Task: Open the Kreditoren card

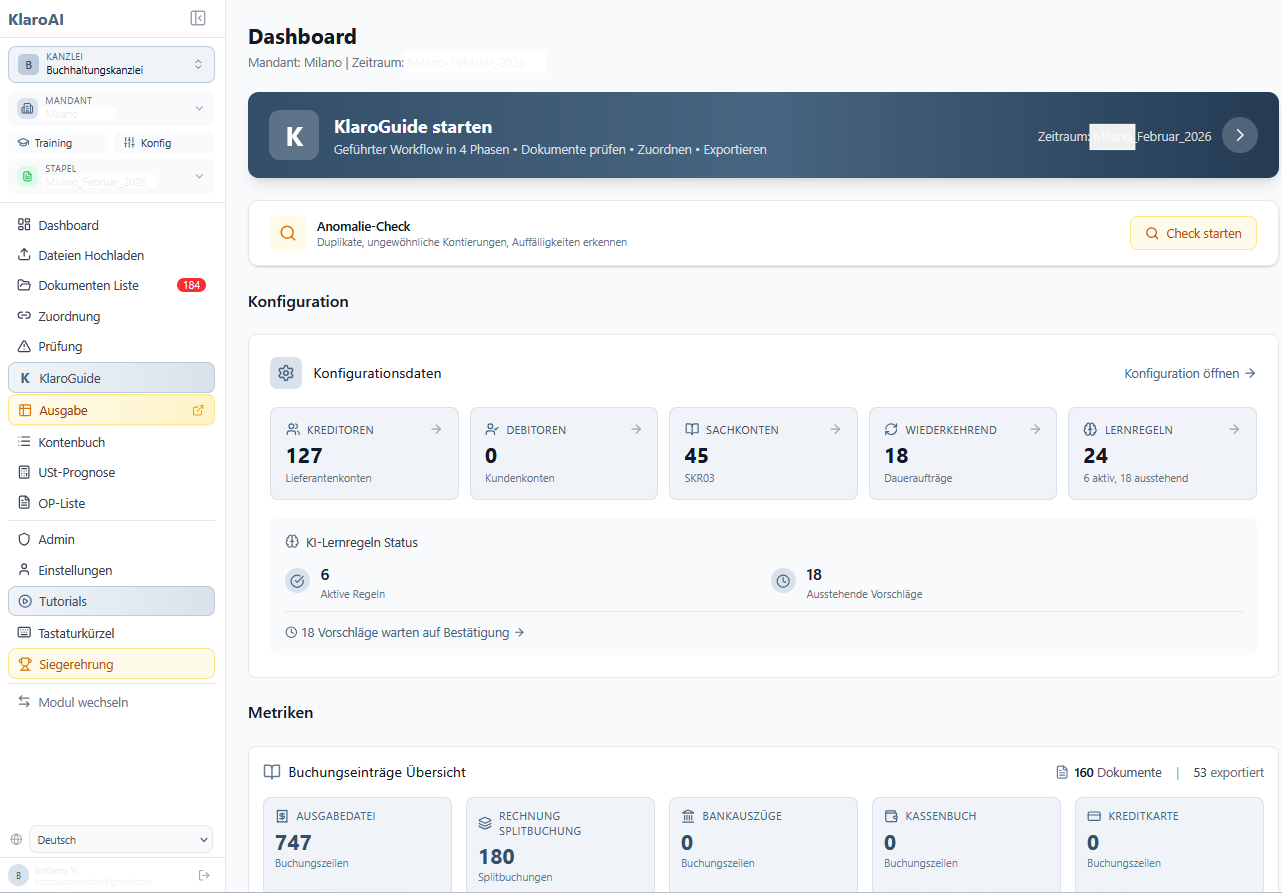Action: [x=364, y=453]
